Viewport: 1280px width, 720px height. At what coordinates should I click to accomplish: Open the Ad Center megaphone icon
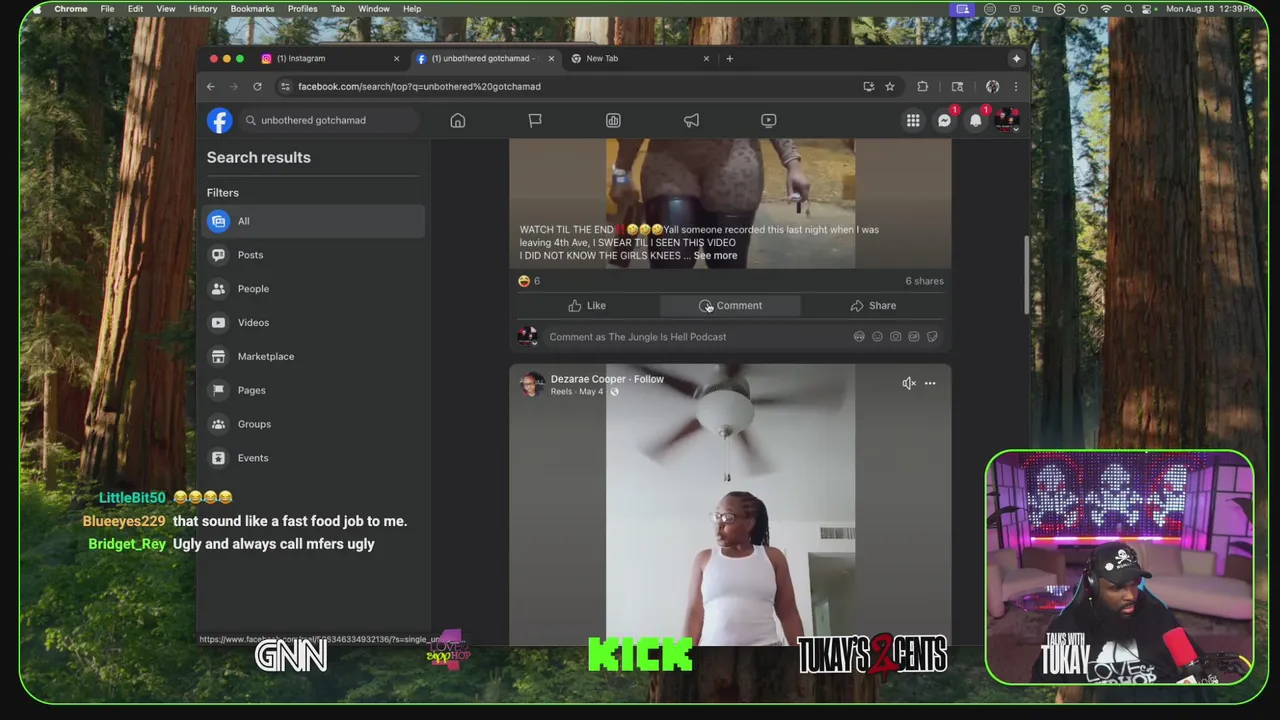pos(691,121)
